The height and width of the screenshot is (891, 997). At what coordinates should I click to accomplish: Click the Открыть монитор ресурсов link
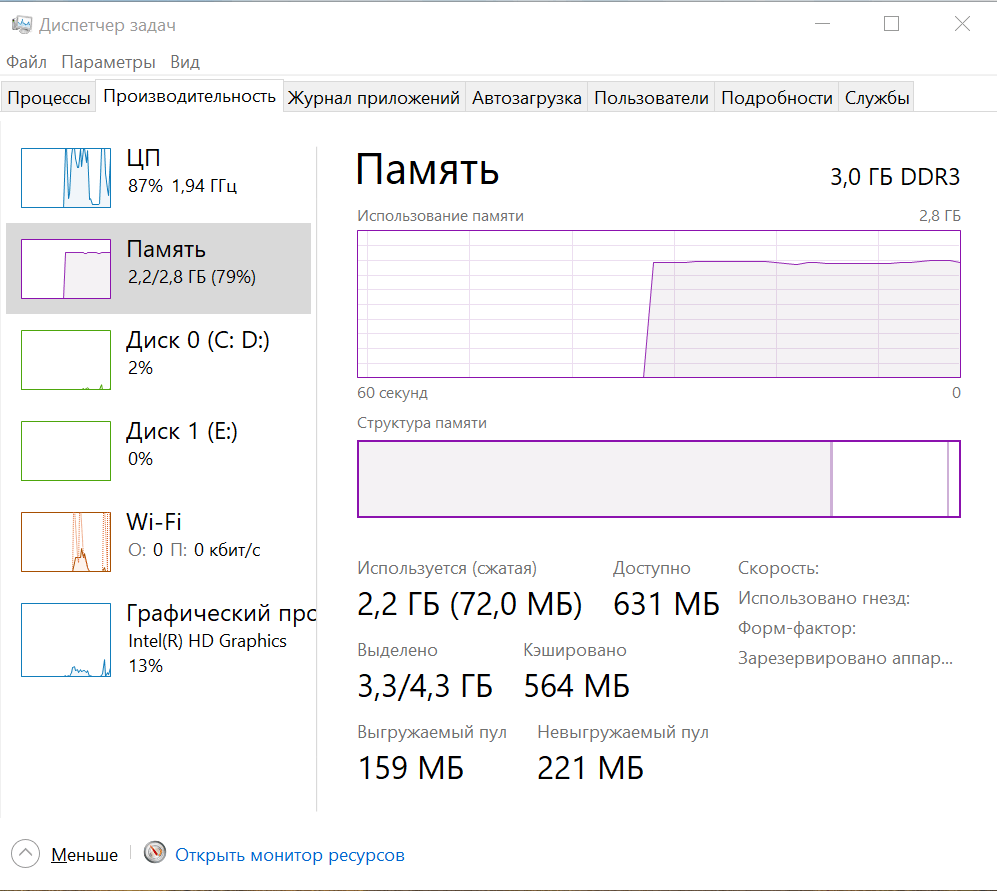(x=290, y=855)
